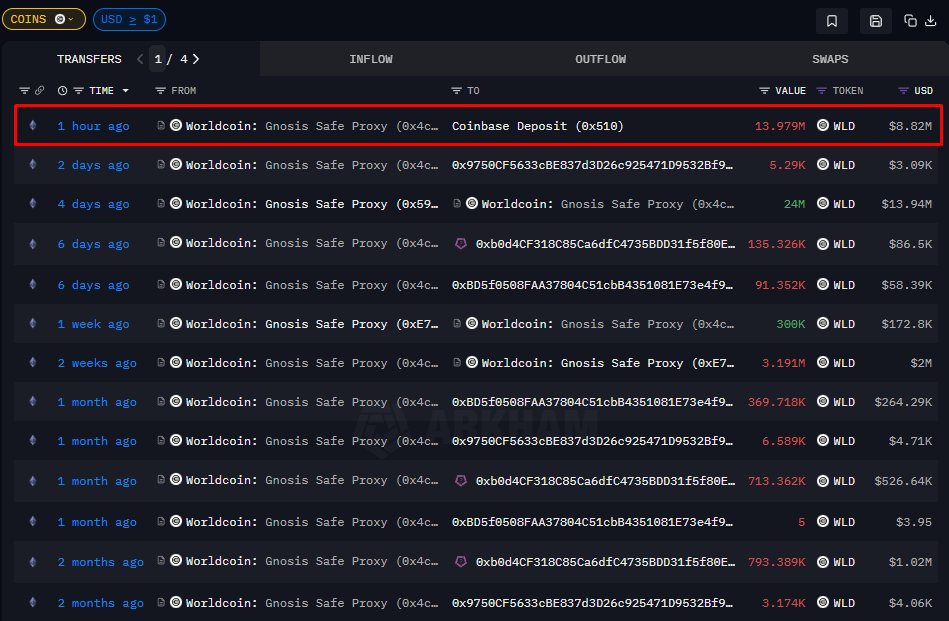Toggle TIME column sort arrow

126,91
